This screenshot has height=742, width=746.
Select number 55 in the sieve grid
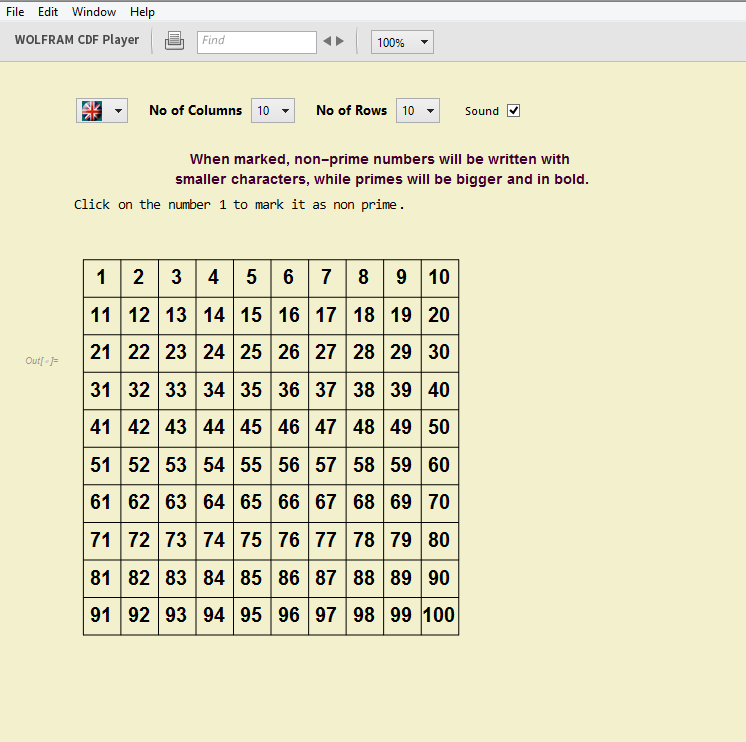click(x=251, y=466)
